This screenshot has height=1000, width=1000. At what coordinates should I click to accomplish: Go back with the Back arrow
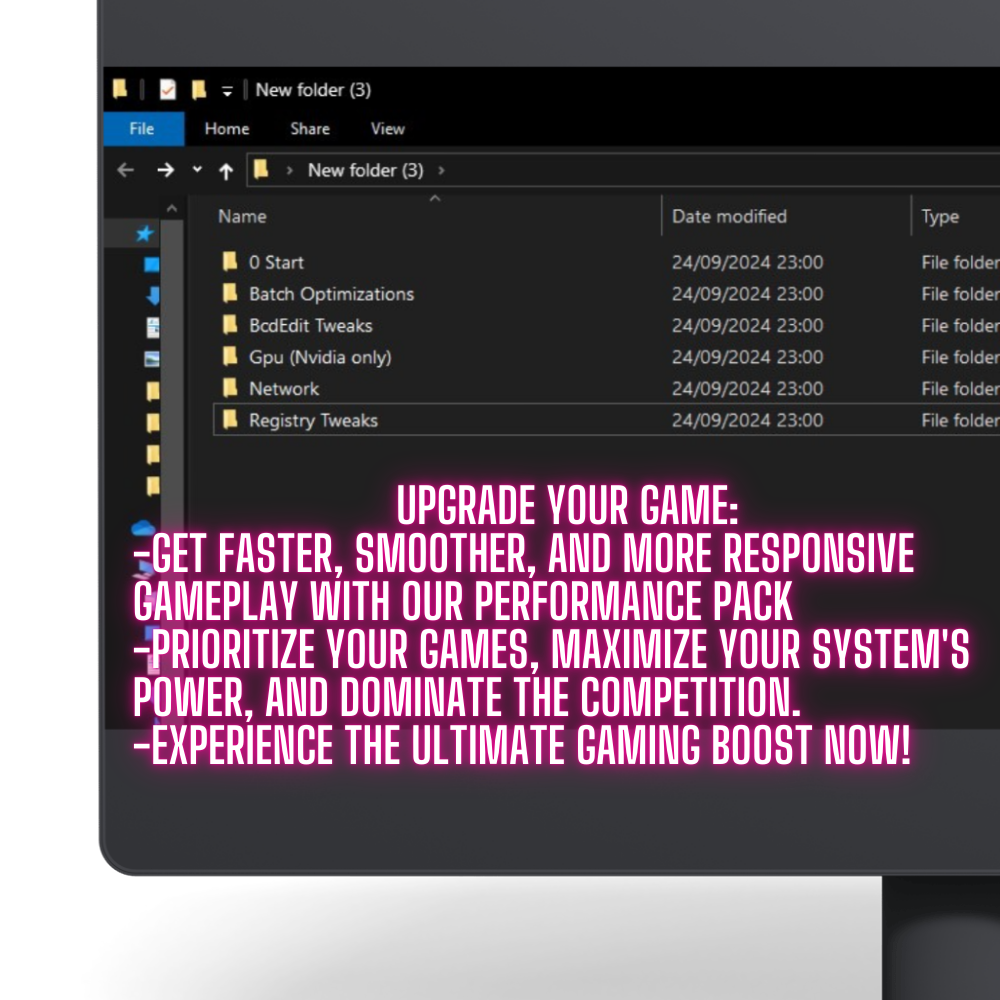pos(126,170)
